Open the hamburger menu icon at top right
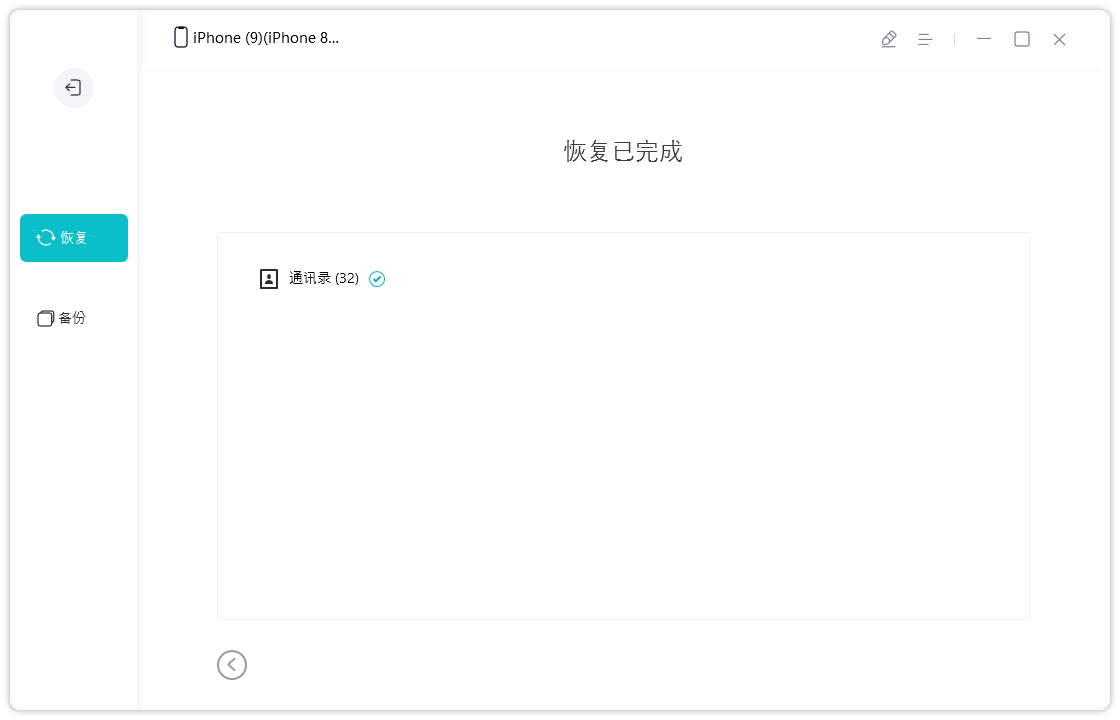The height and width of the screenshot is (720, 1120). (925, 38)
